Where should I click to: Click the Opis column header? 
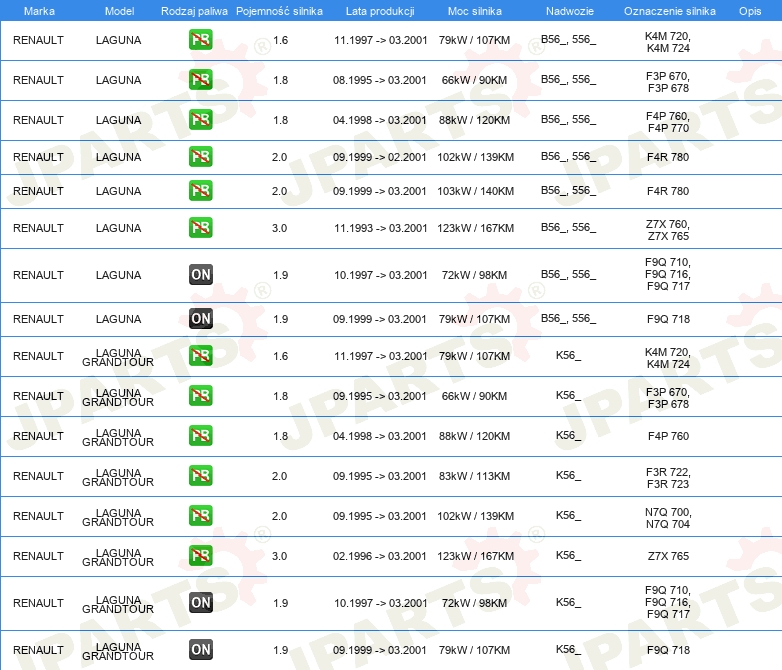pos(750,11)
